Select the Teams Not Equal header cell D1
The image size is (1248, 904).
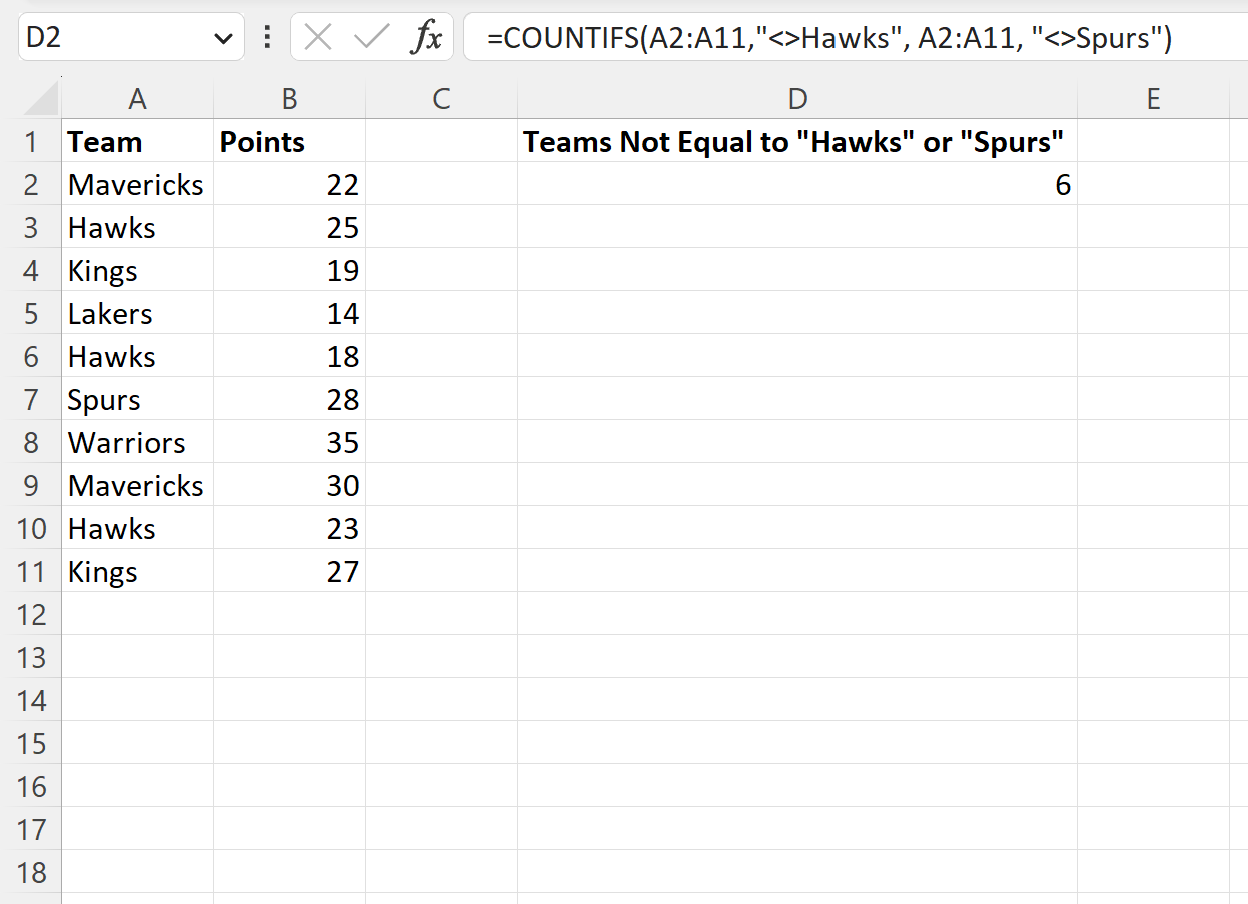(x=796, y=141)
